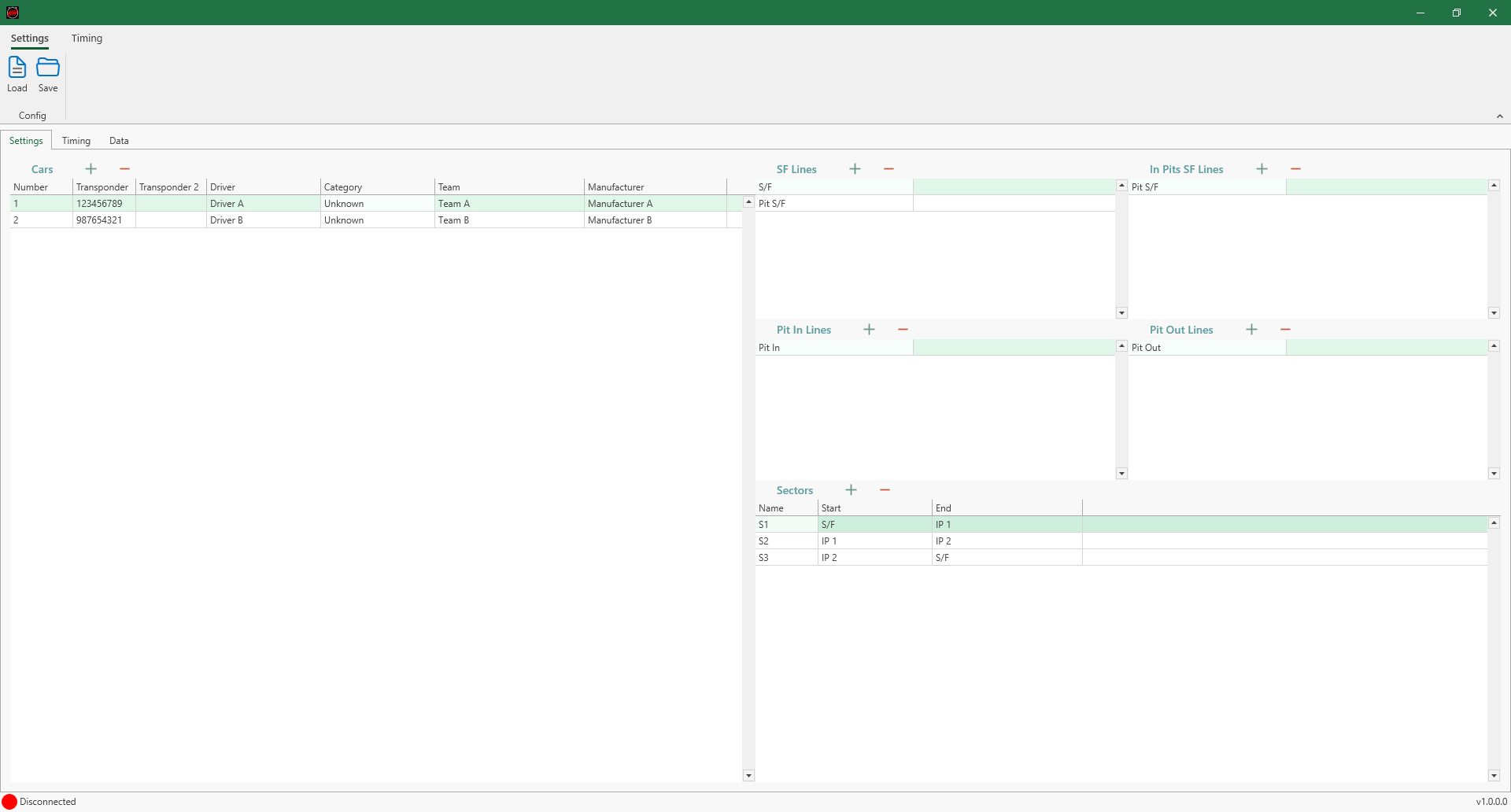Switch to the Data tab

pos(119,141)
